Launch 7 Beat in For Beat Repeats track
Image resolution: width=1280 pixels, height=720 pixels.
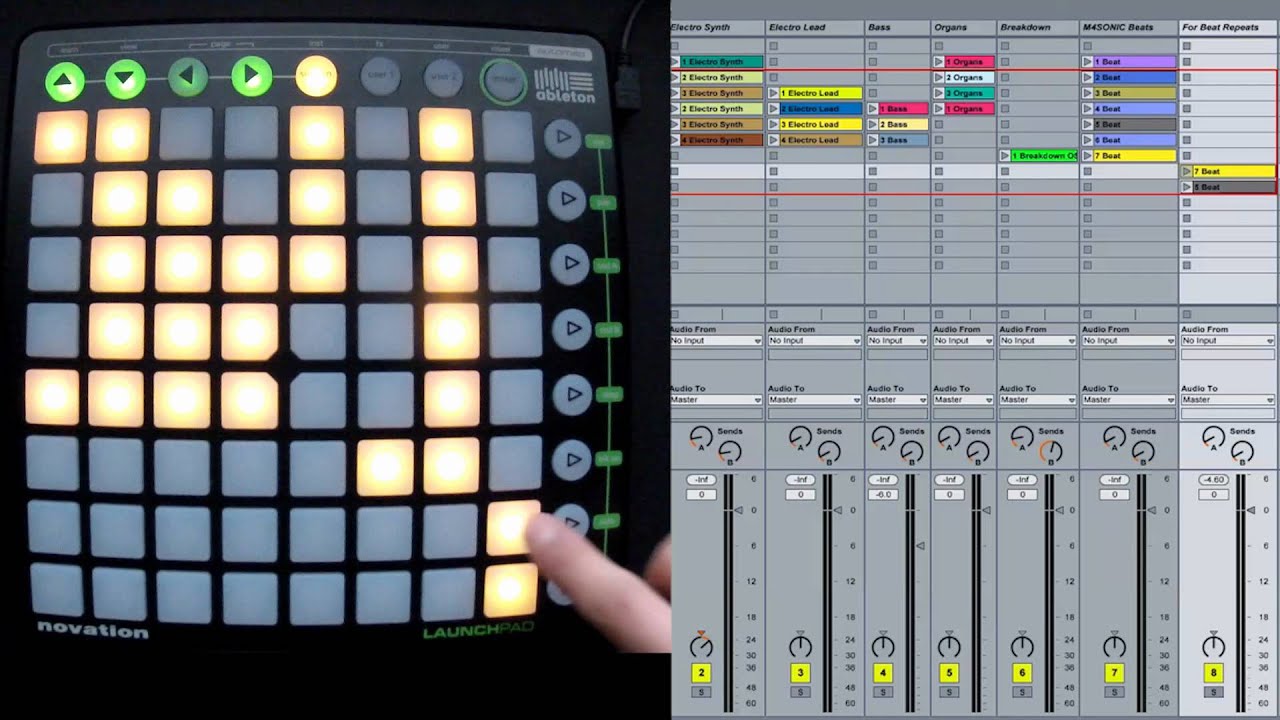(x=1187, y=171)
